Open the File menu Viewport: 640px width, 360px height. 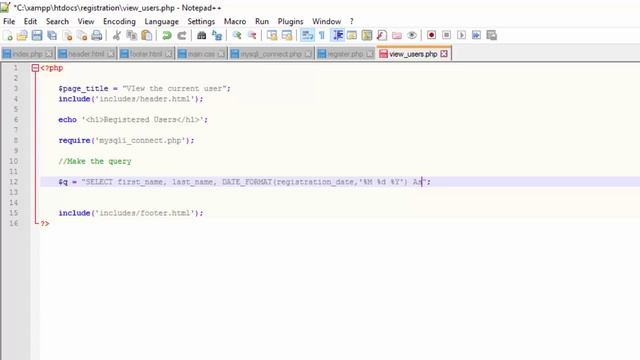(9, 21)
